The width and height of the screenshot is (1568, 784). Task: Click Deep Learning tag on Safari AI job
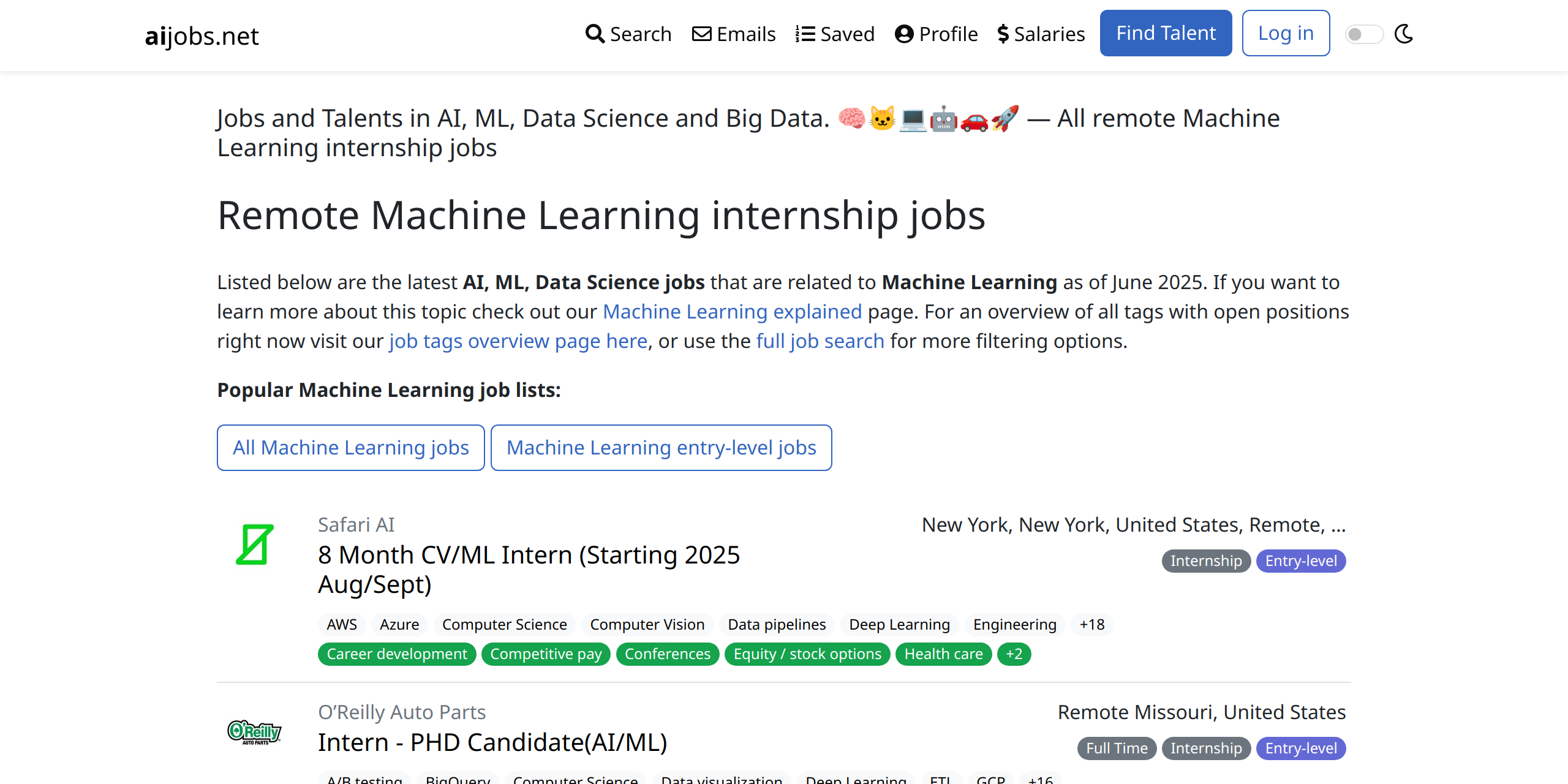[899, 625]
